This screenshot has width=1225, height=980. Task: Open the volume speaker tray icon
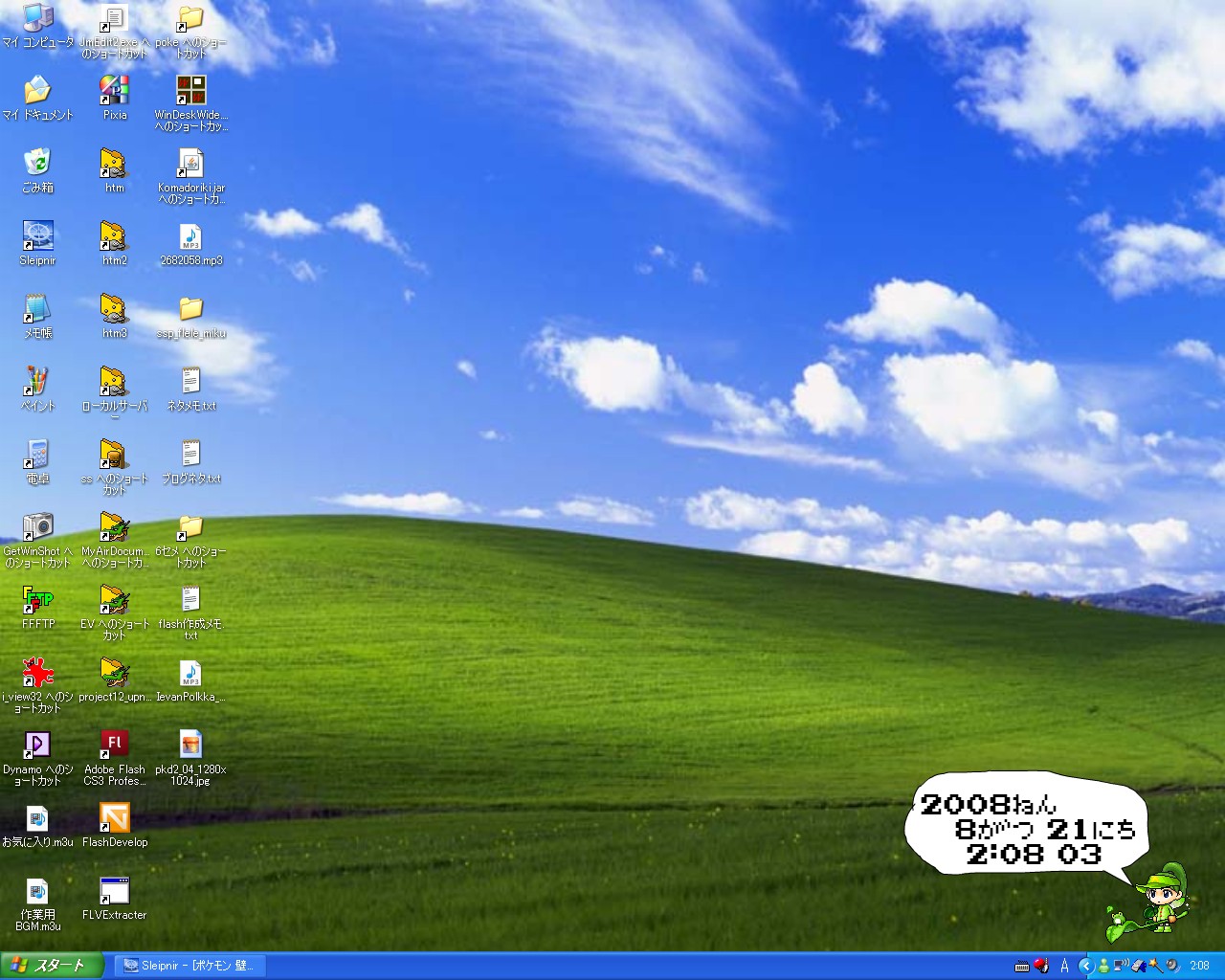[1171, 966]
